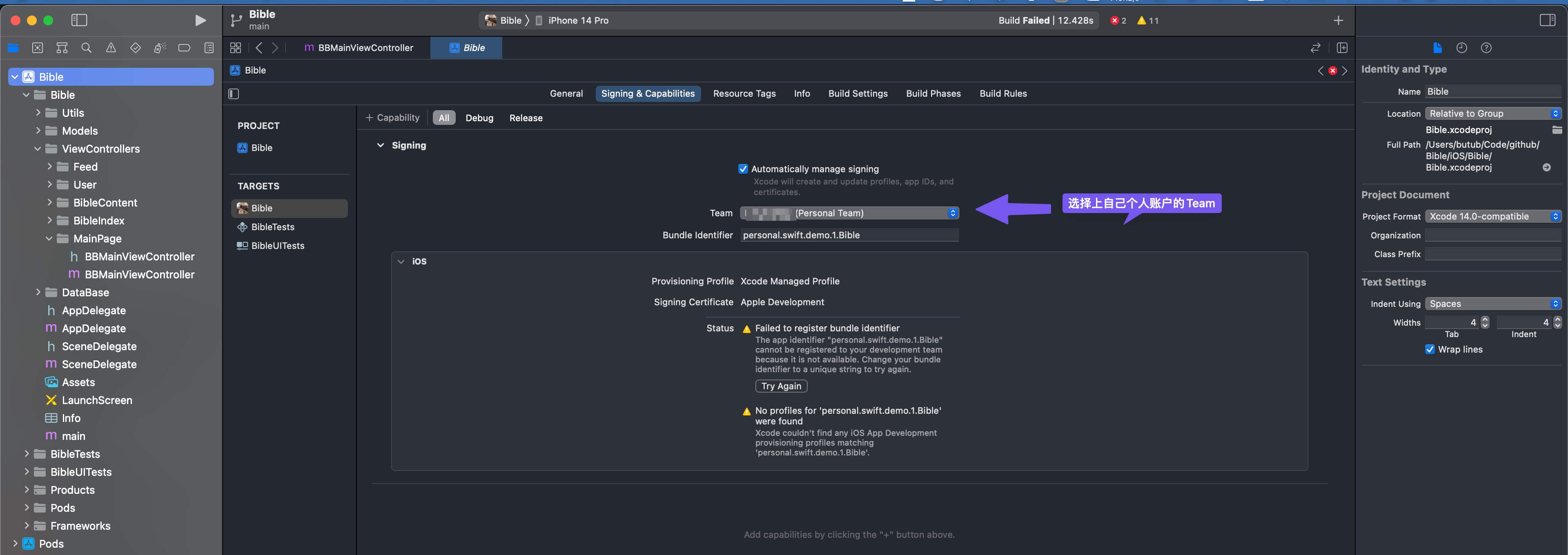Open the test navigator diamond icon
The width and height of the screenshot is (1568, 555).
point(135,47)
